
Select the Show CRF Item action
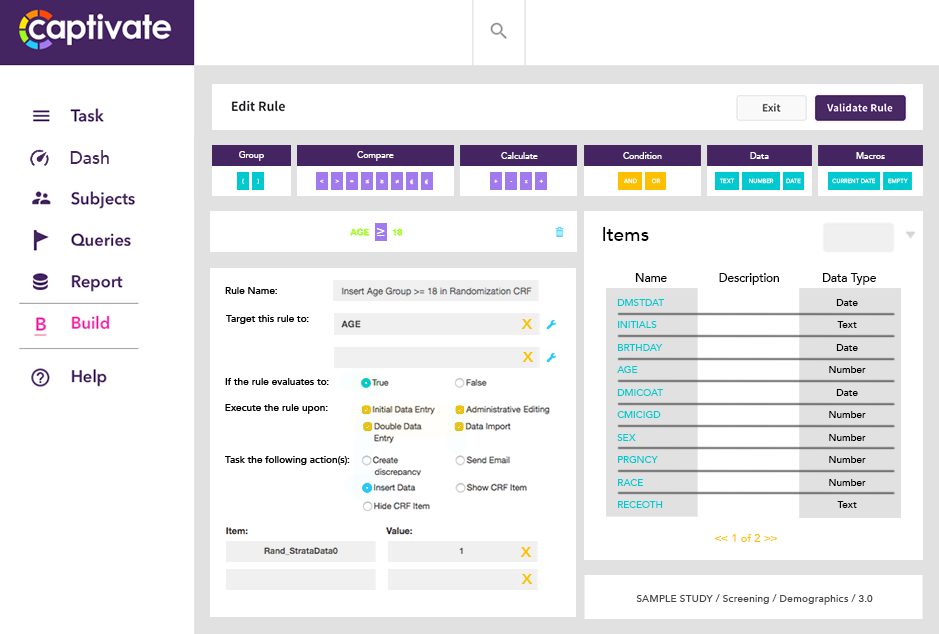[460, 488]
